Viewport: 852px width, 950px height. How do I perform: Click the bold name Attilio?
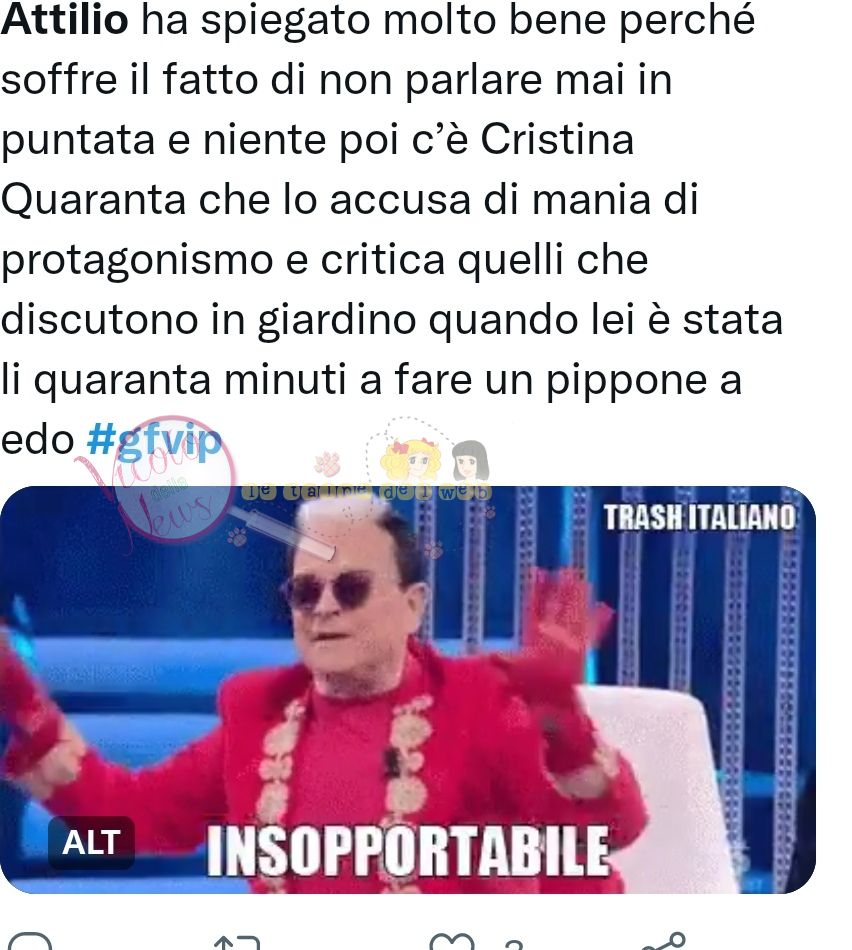[x=64, y=19]
